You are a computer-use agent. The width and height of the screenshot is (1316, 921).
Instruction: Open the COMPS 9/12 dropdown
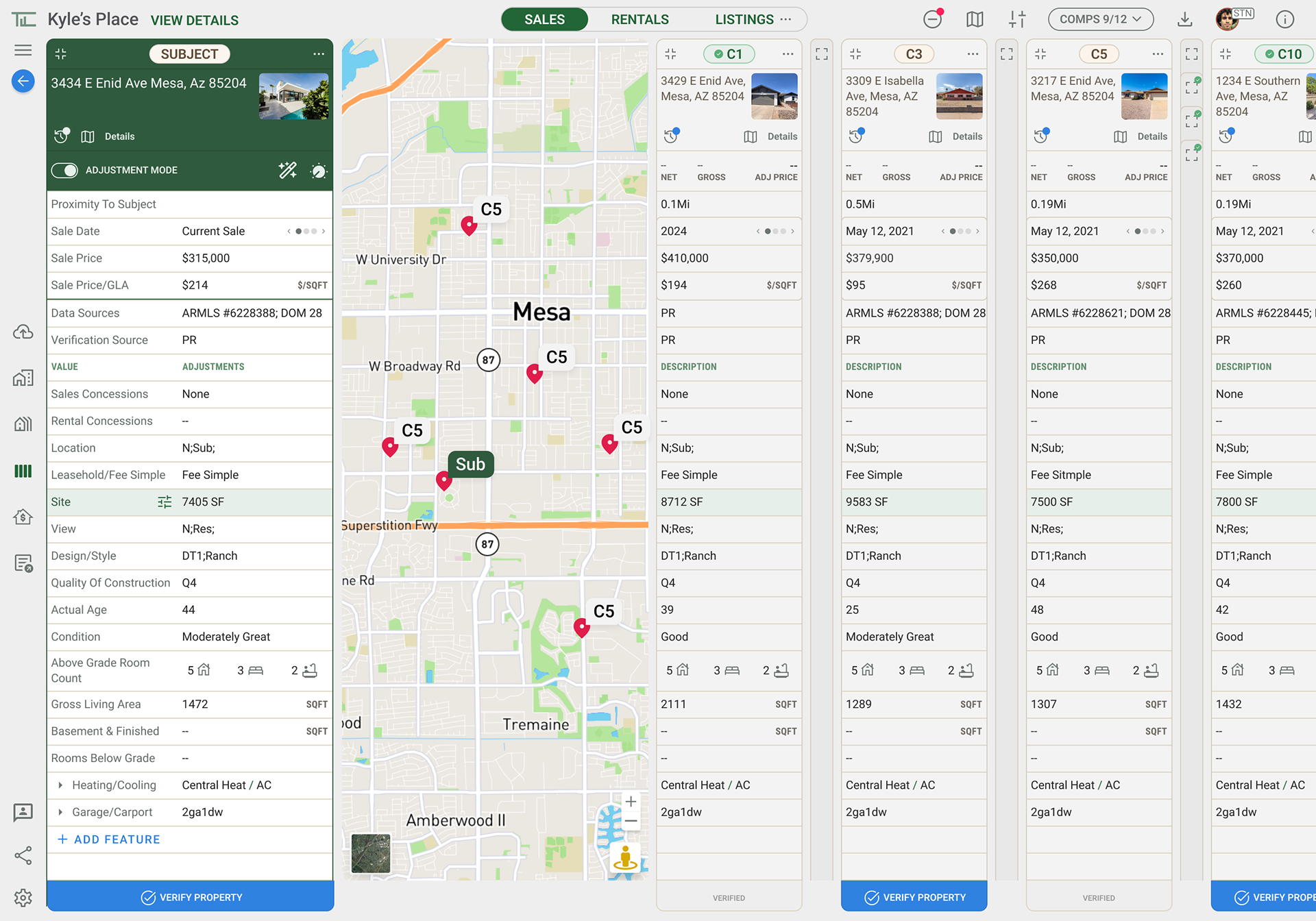[1100, 19]
